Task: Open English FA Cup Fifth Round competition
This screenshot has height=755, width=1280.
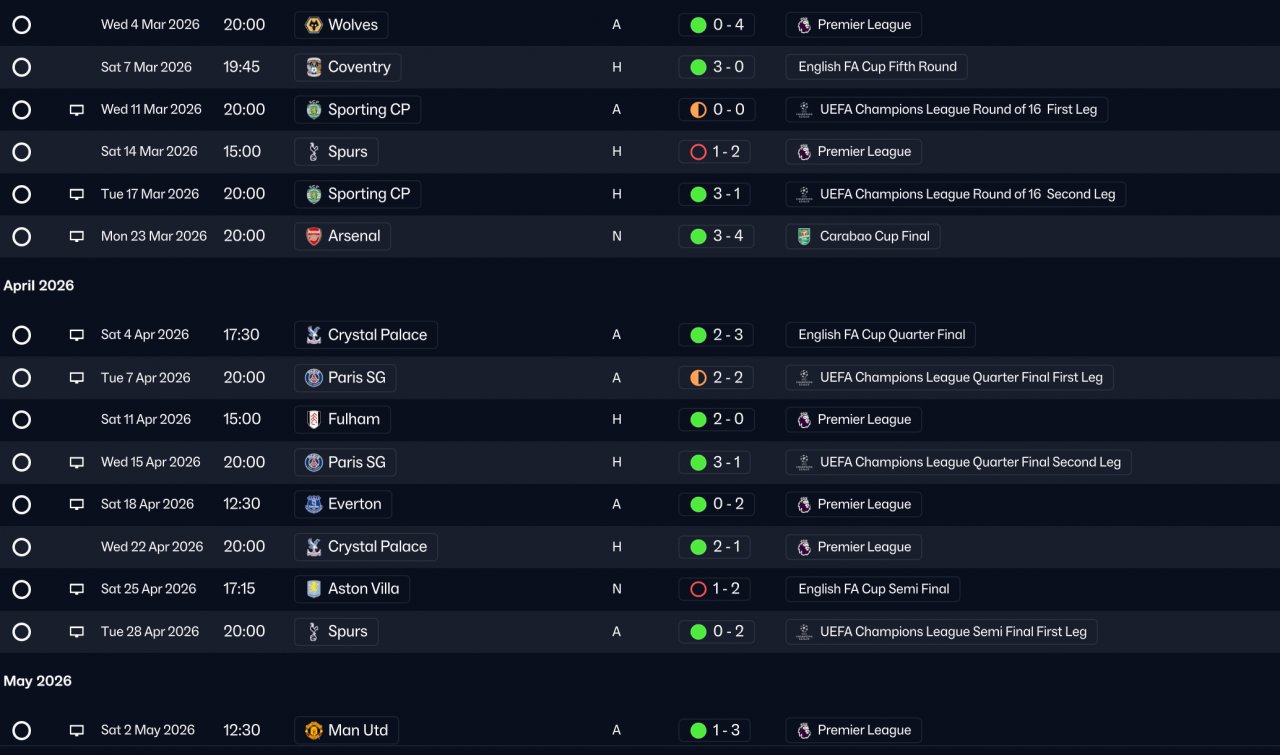Action: click(x=877, y=67)
